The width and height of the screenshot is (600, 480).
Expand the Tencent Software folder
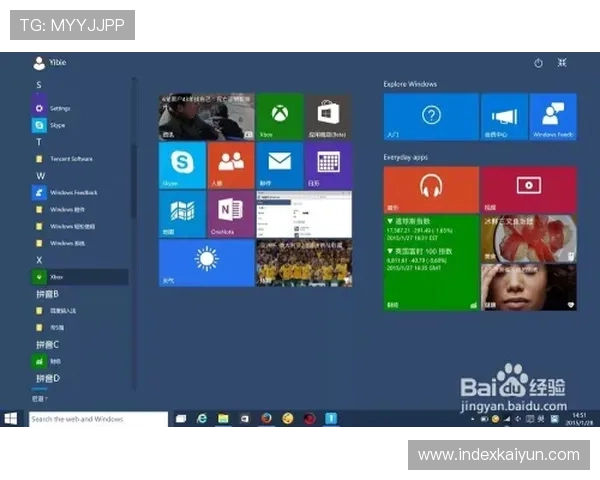coord(70,159)
